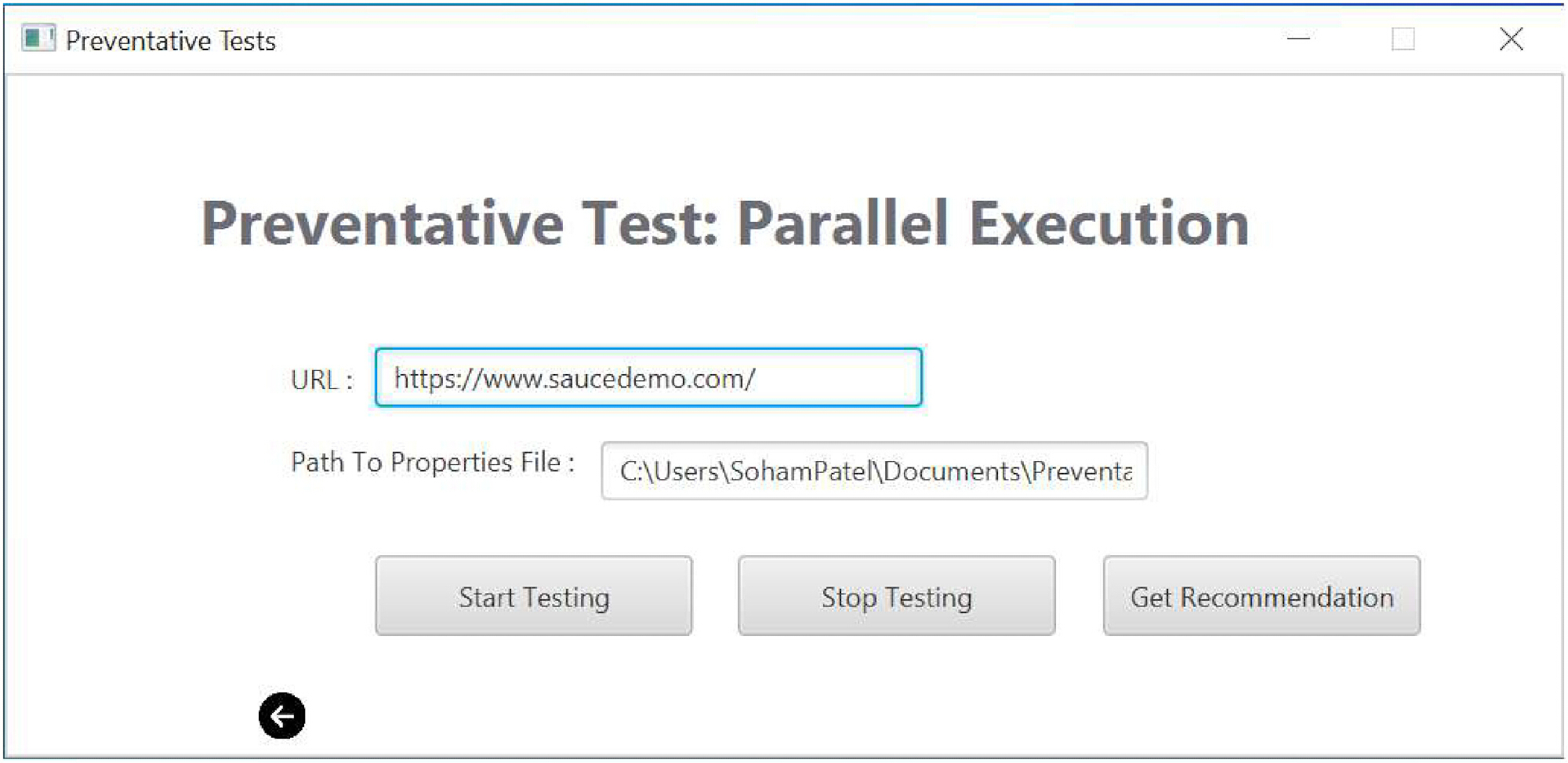1568x763 pixels.
Task: Select the Path To Properties File field
Action: pyautogui.click(x=875, y=471)
